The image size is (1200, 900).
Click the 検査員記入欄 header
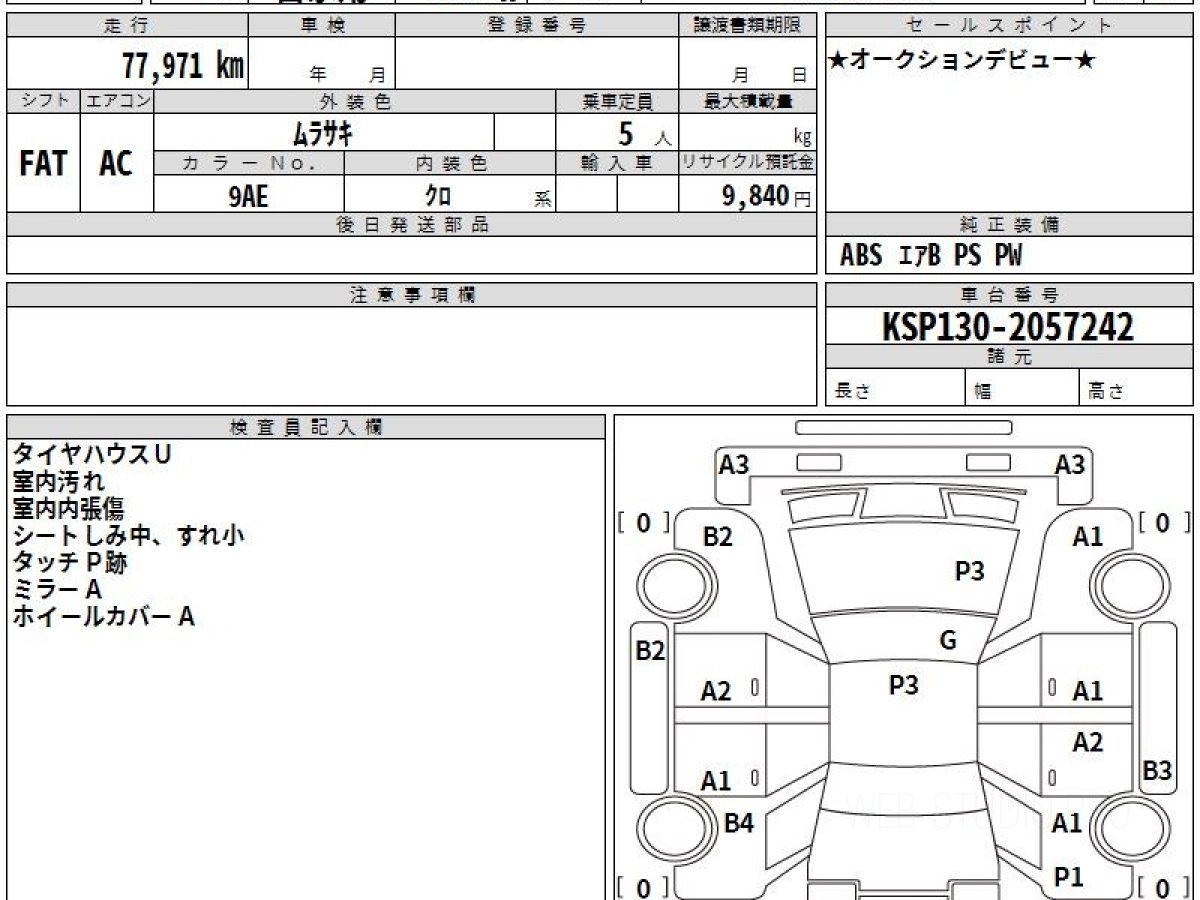pos(306,427)
